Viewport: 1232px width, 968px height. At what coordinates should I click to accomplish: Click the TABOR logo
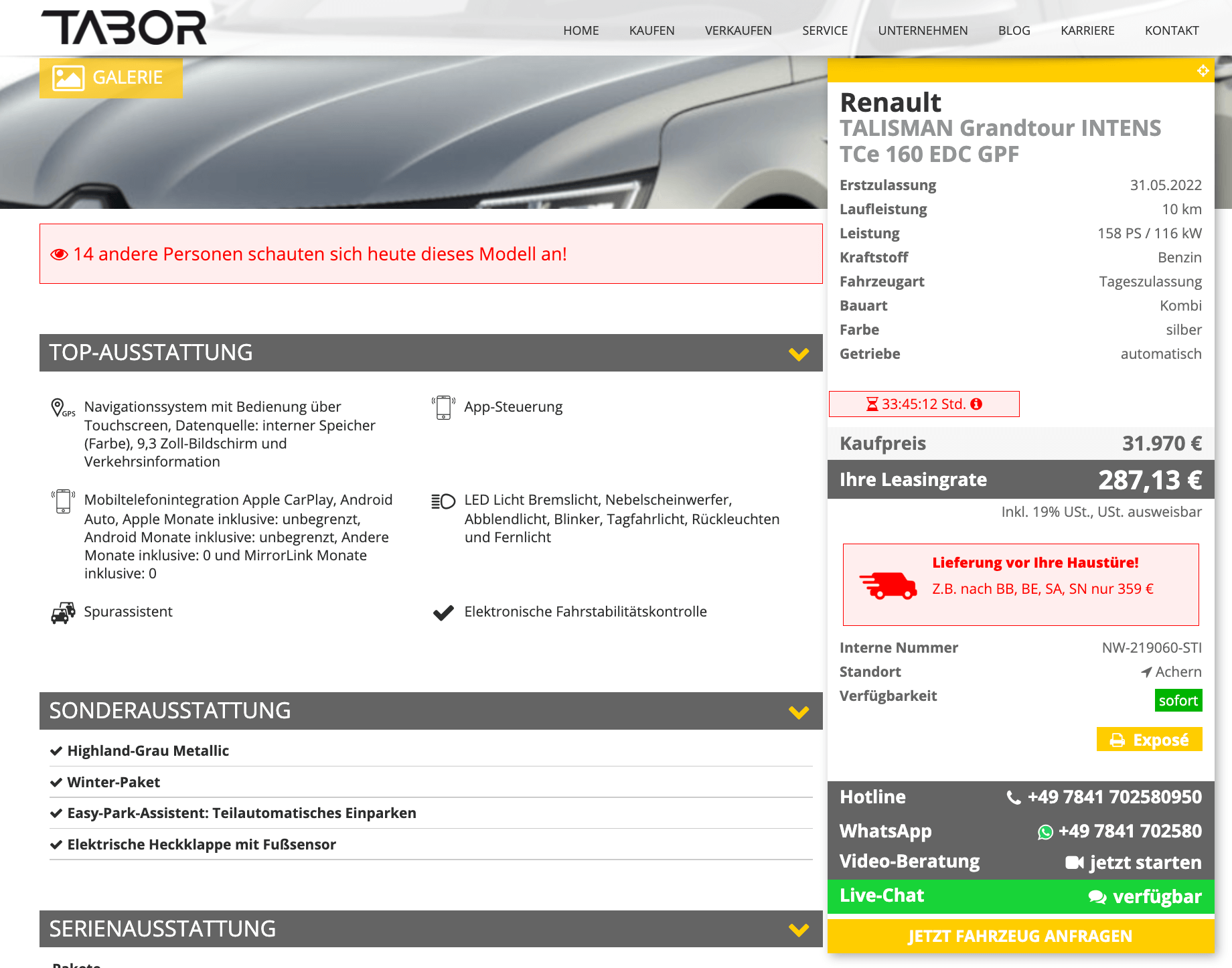point(124,27)
